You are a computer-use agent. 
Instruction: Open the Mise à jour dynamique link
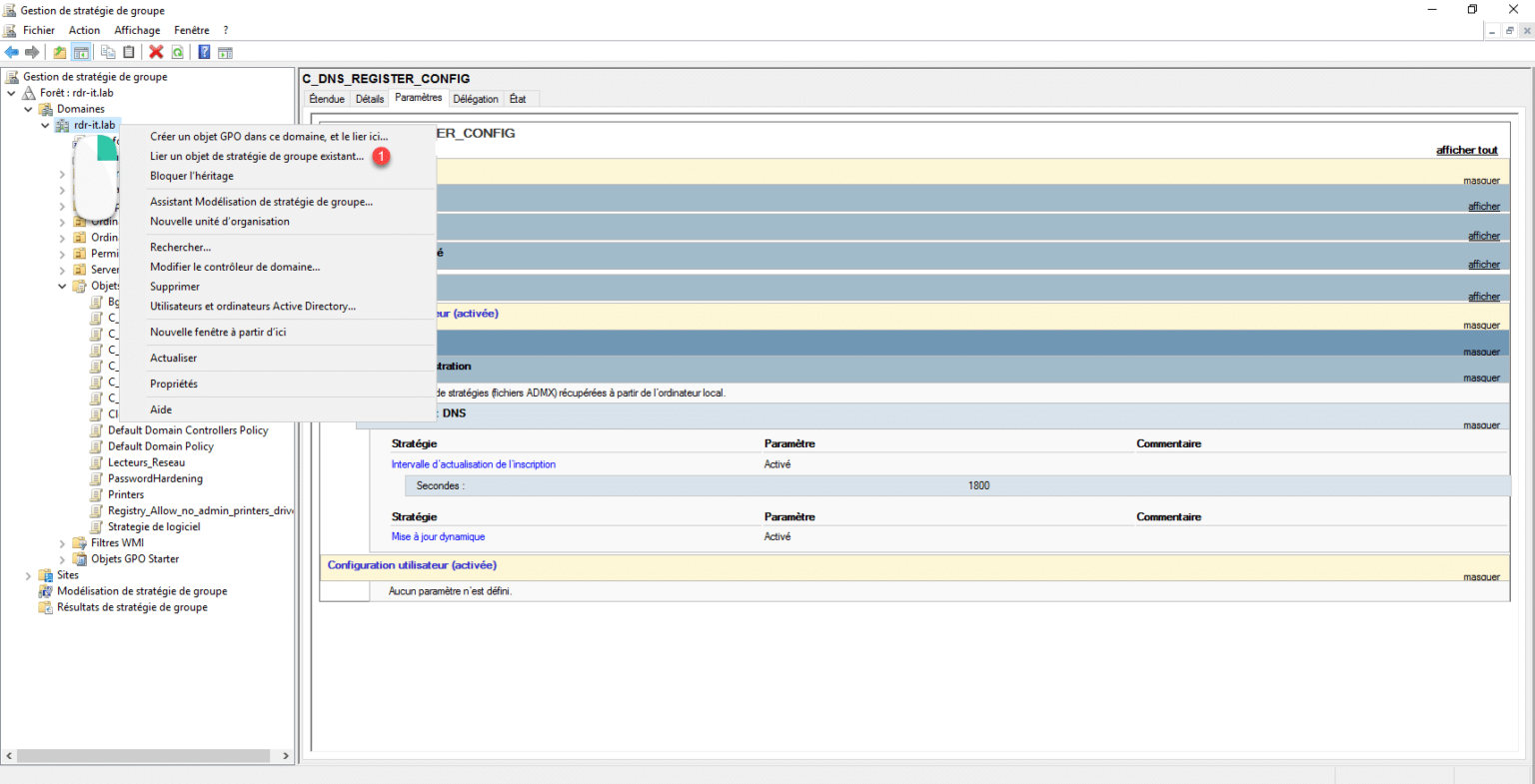tap(438, 536)
